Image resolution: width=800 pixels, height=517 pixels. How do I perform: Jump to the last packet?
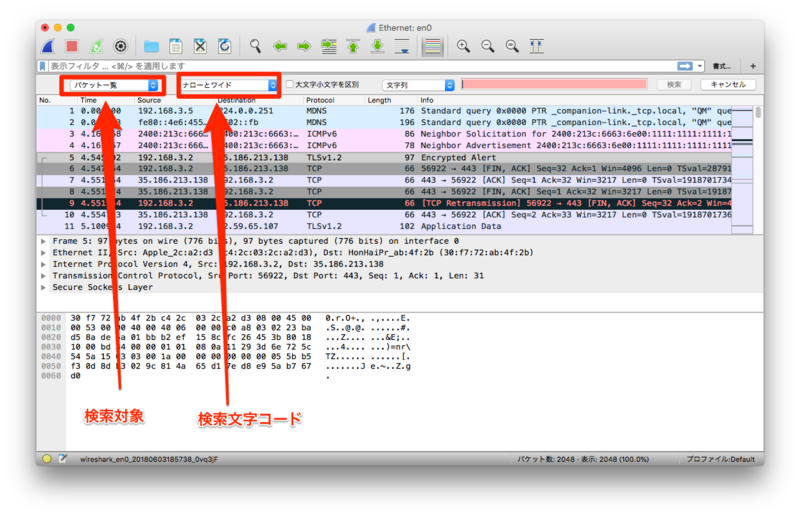pyautogui.click(x=378, y=46)
